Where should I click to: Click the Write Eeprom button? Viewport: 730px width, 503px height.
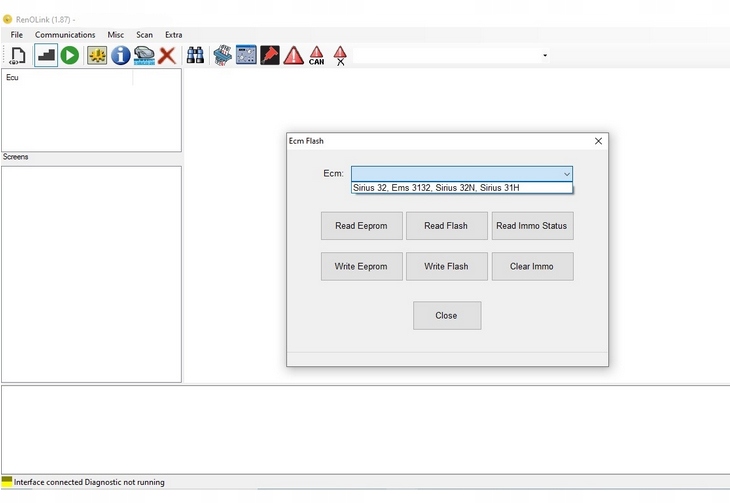(361, 266)
